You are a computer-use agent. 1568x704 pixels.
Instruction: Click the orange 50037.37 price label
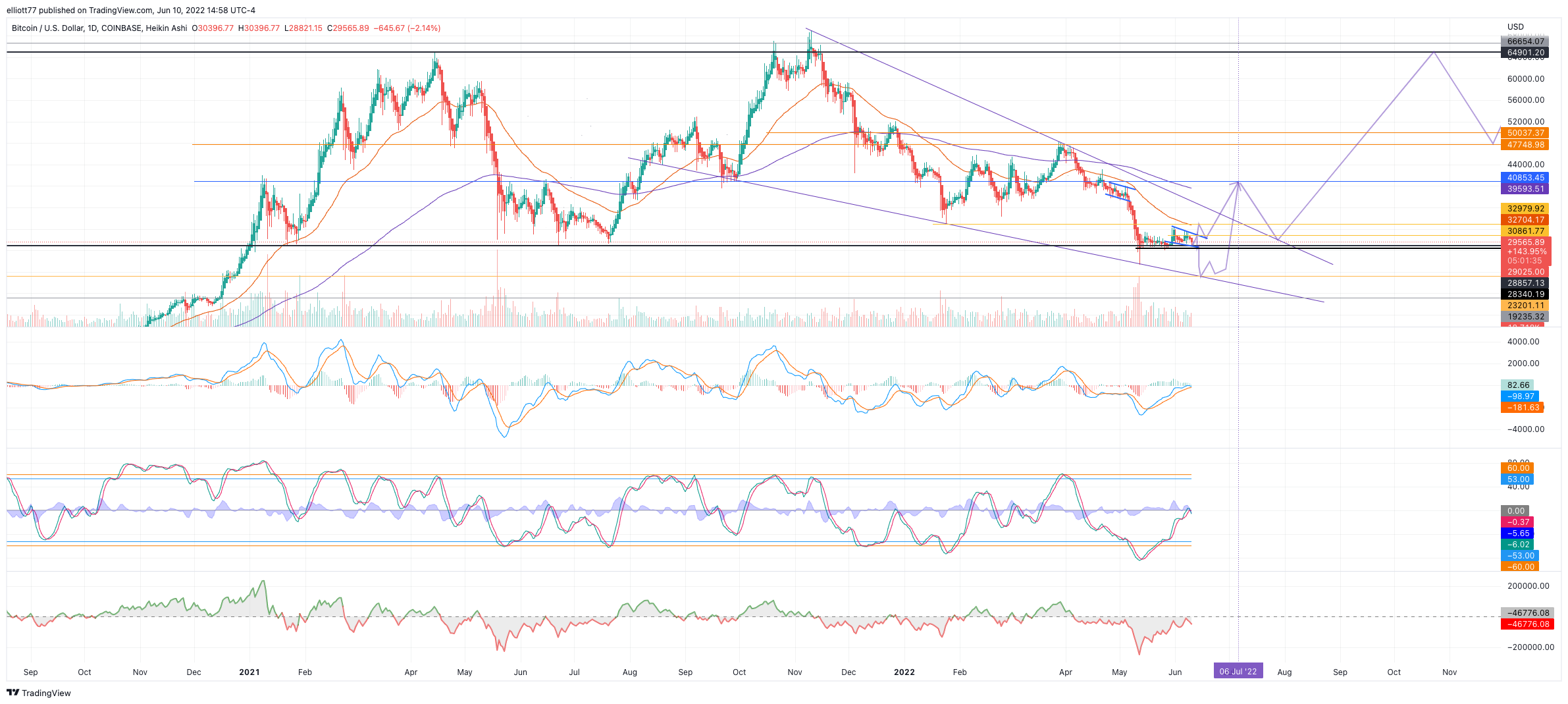(1525, 133)
